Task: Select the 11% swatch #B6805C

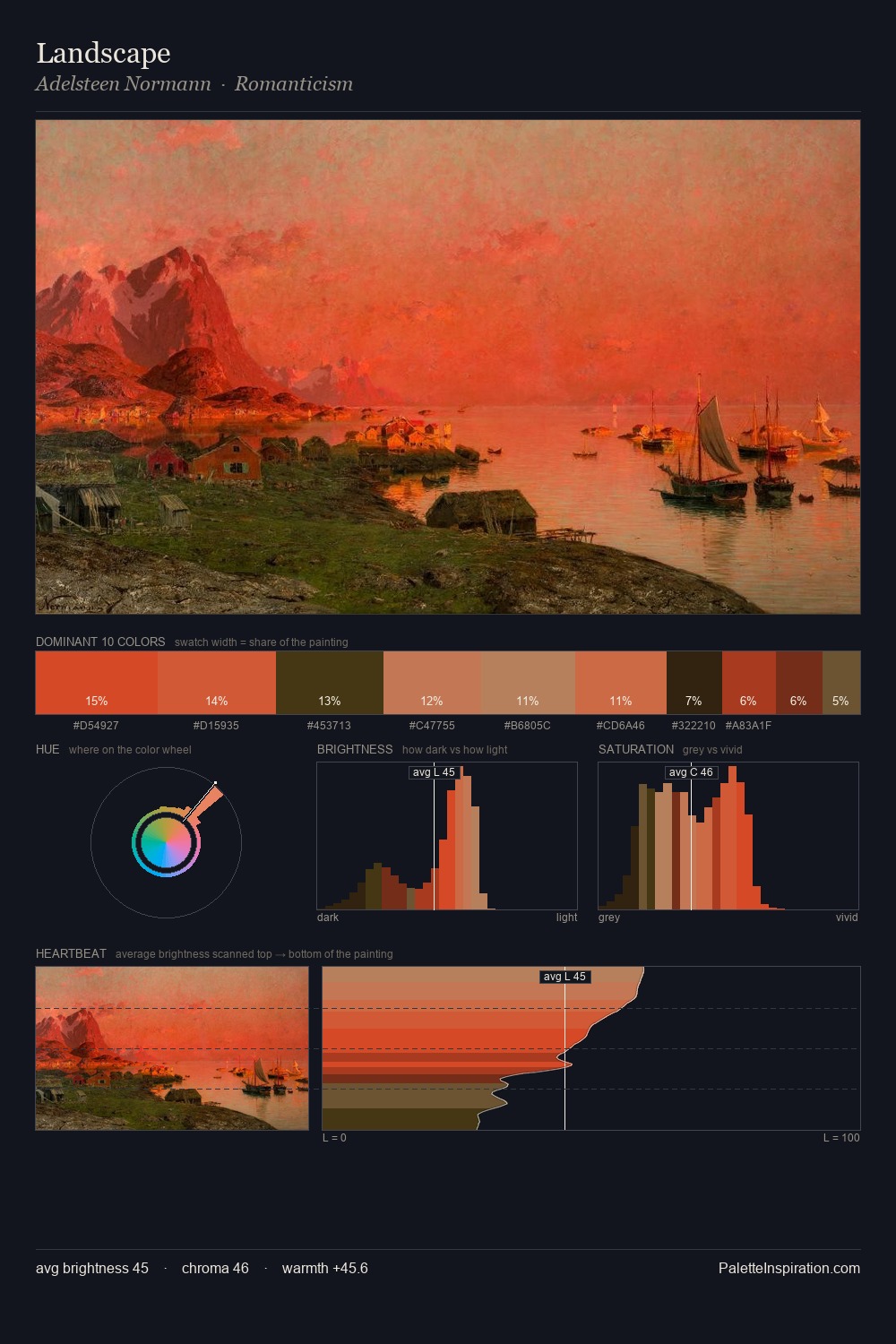Action: [x=528, y=683]
